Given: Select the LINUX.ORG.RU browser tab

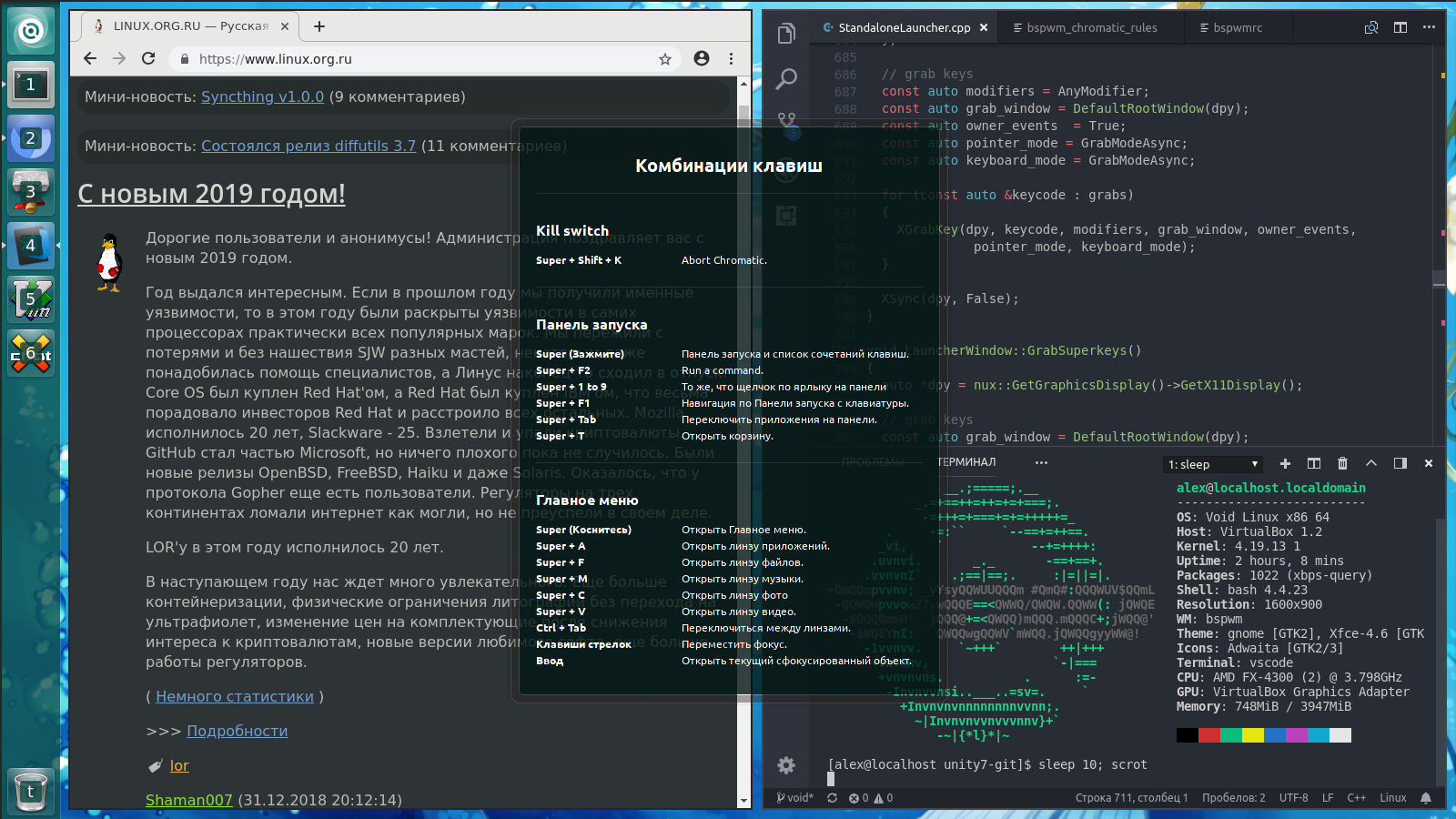Looking at the screenshot, I should pyautogui.click(x=191, y=26).
